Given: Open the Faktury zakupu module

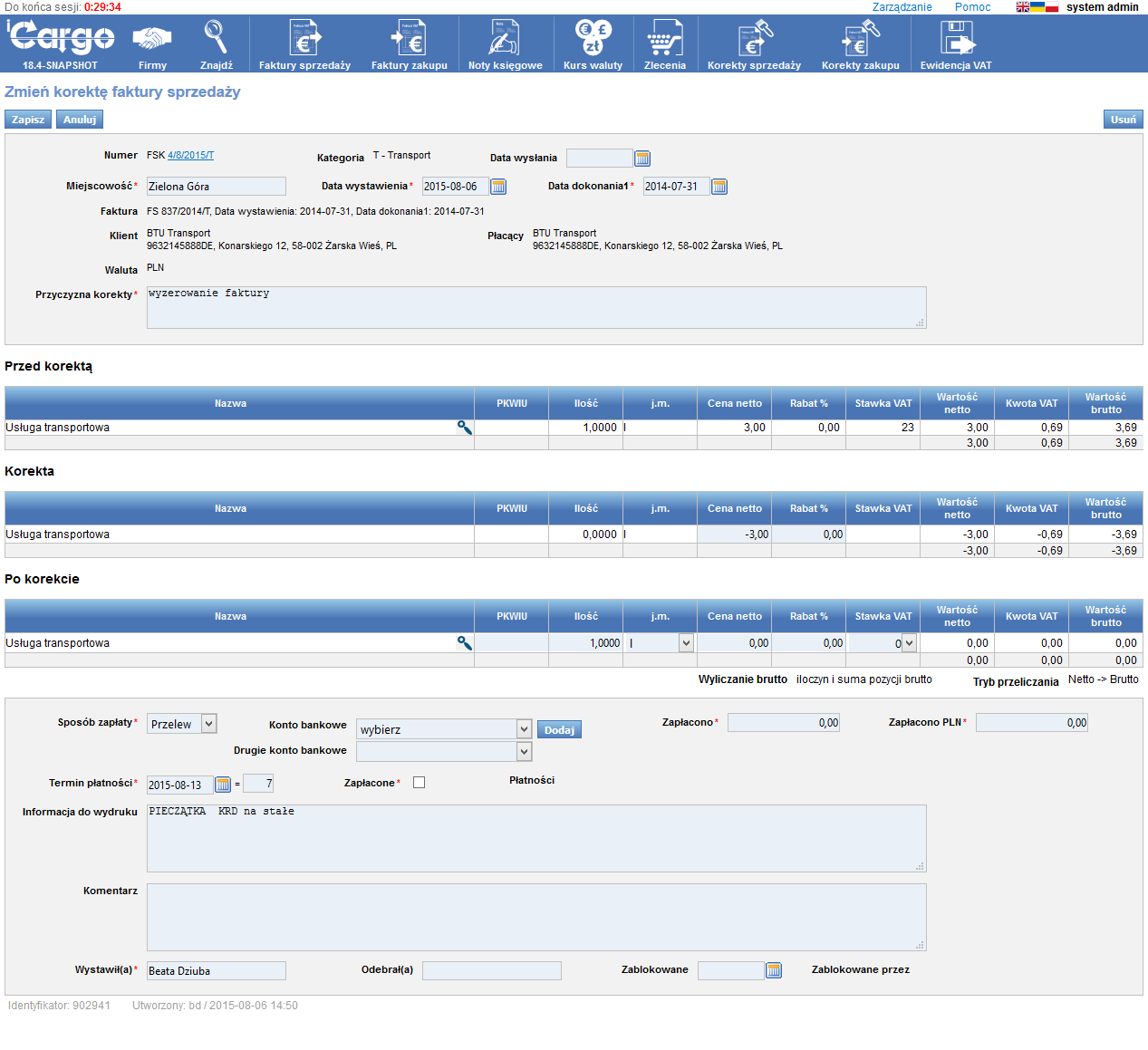Looking at the screenshot, I should [409, 44].
